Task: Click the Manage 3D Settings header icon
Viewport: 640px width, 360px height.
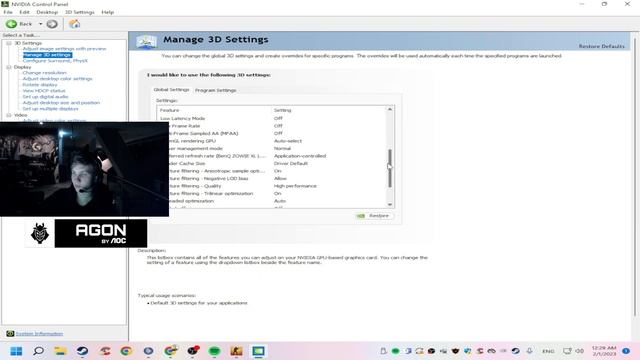Action: (147, 41)
